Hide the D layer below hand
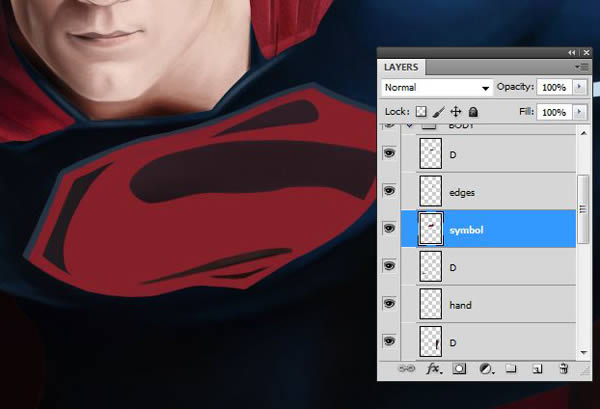The image size is (600, 409). [390, 341]
